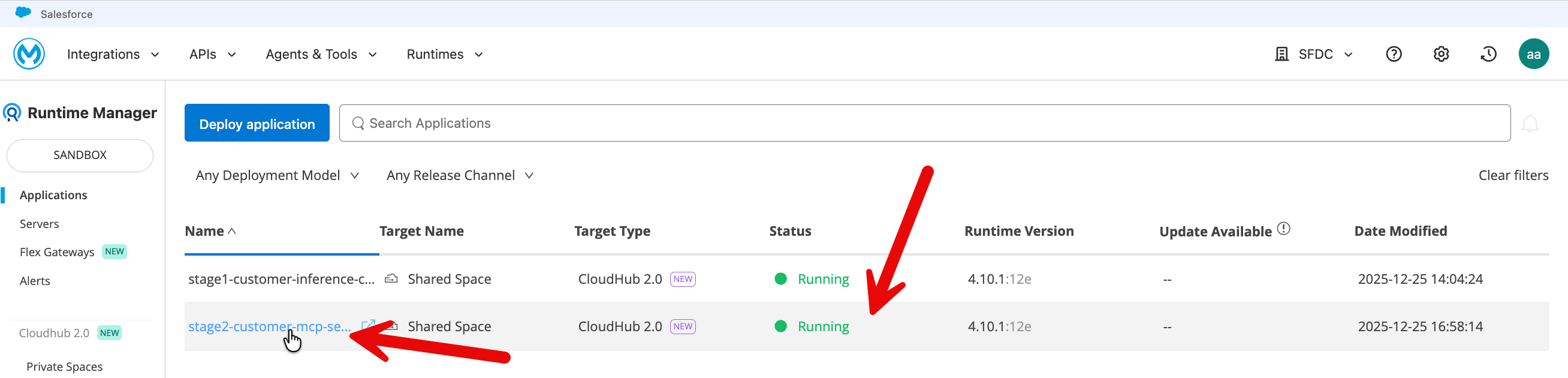Viewport: 1568px width, 378px height.
Task: Open Private Spaces in the sidebar
Action: pyautogui.click(x=65, y=367)
